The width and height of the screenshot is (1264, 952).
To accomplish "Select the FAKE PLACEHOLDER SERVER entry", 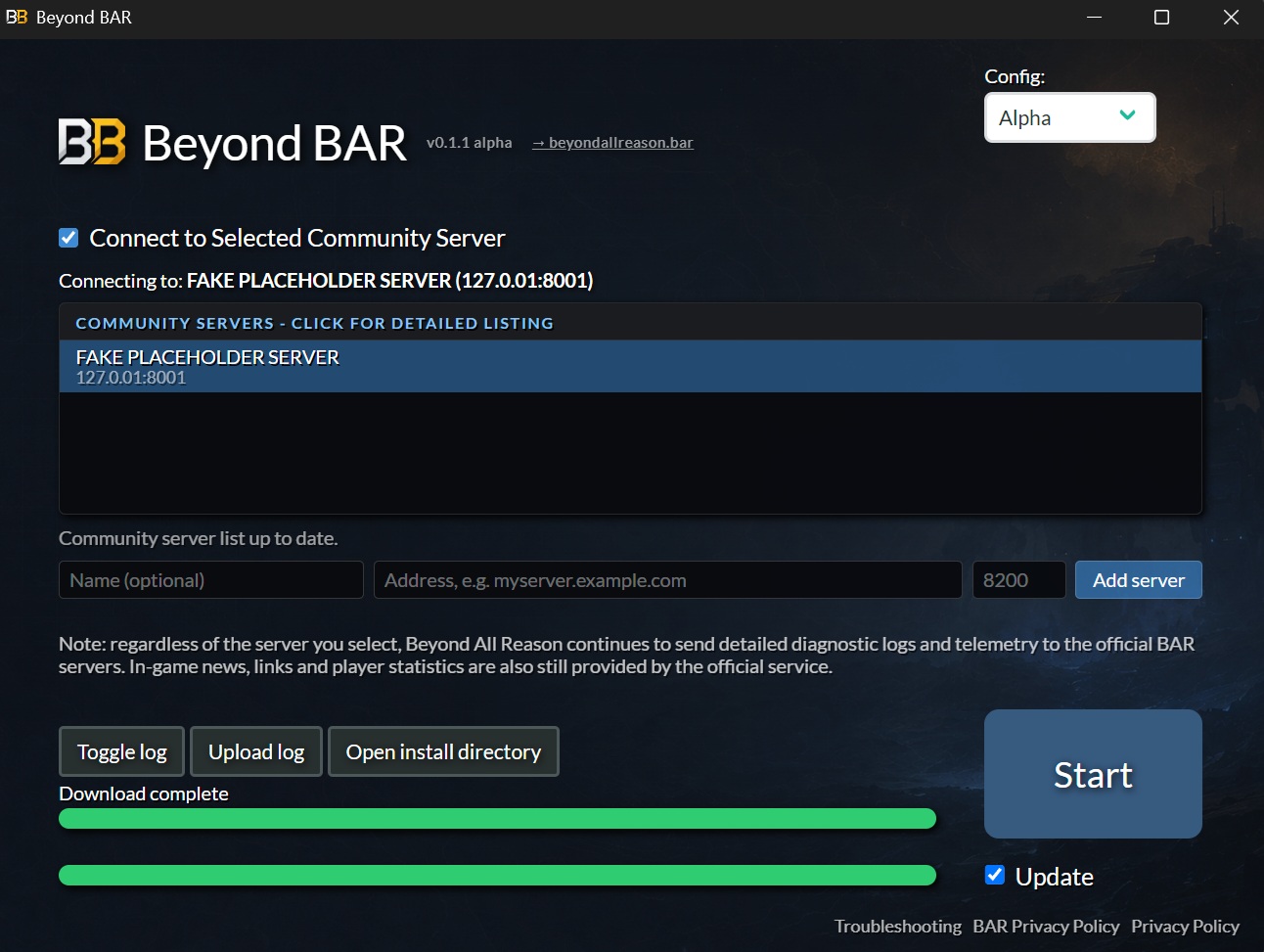I will pos(630,367).
